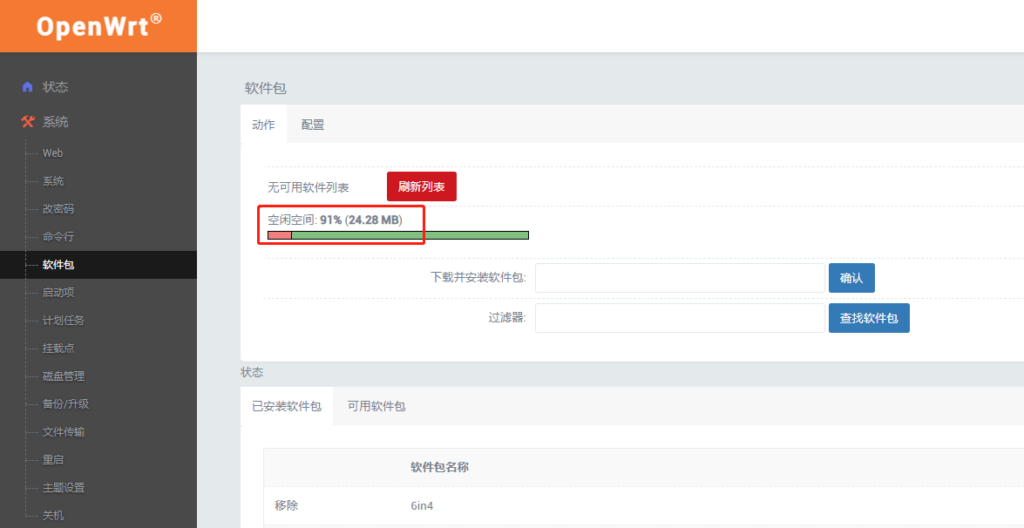Collapse the 系统 sidebar menu
Viewport: 1024px width, 528px height.
pyautogui.click(x=56, y=122)
